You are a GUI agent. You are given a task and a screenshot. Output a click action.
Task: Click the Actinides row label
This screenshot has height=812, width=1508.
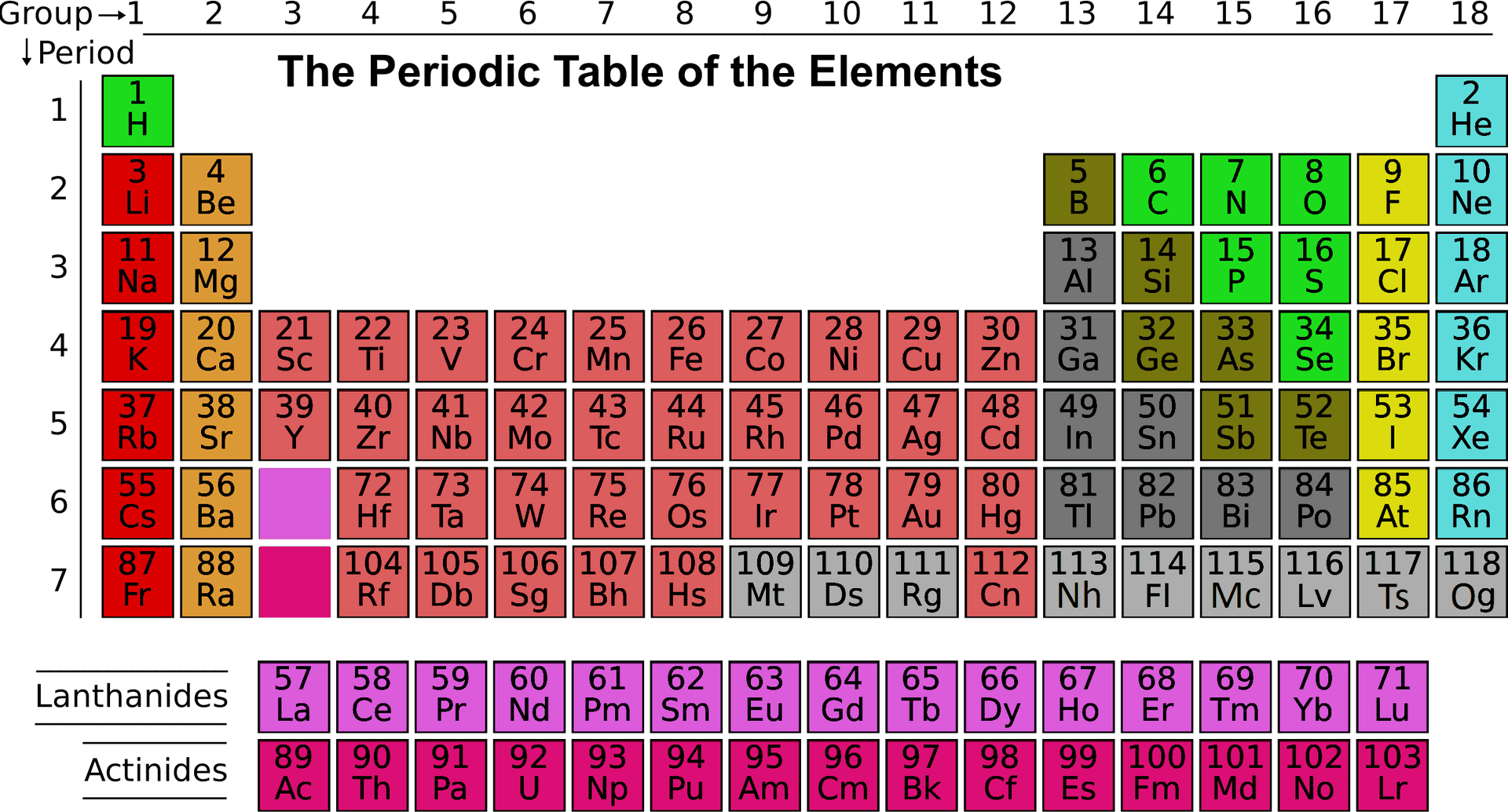[156, 770]
